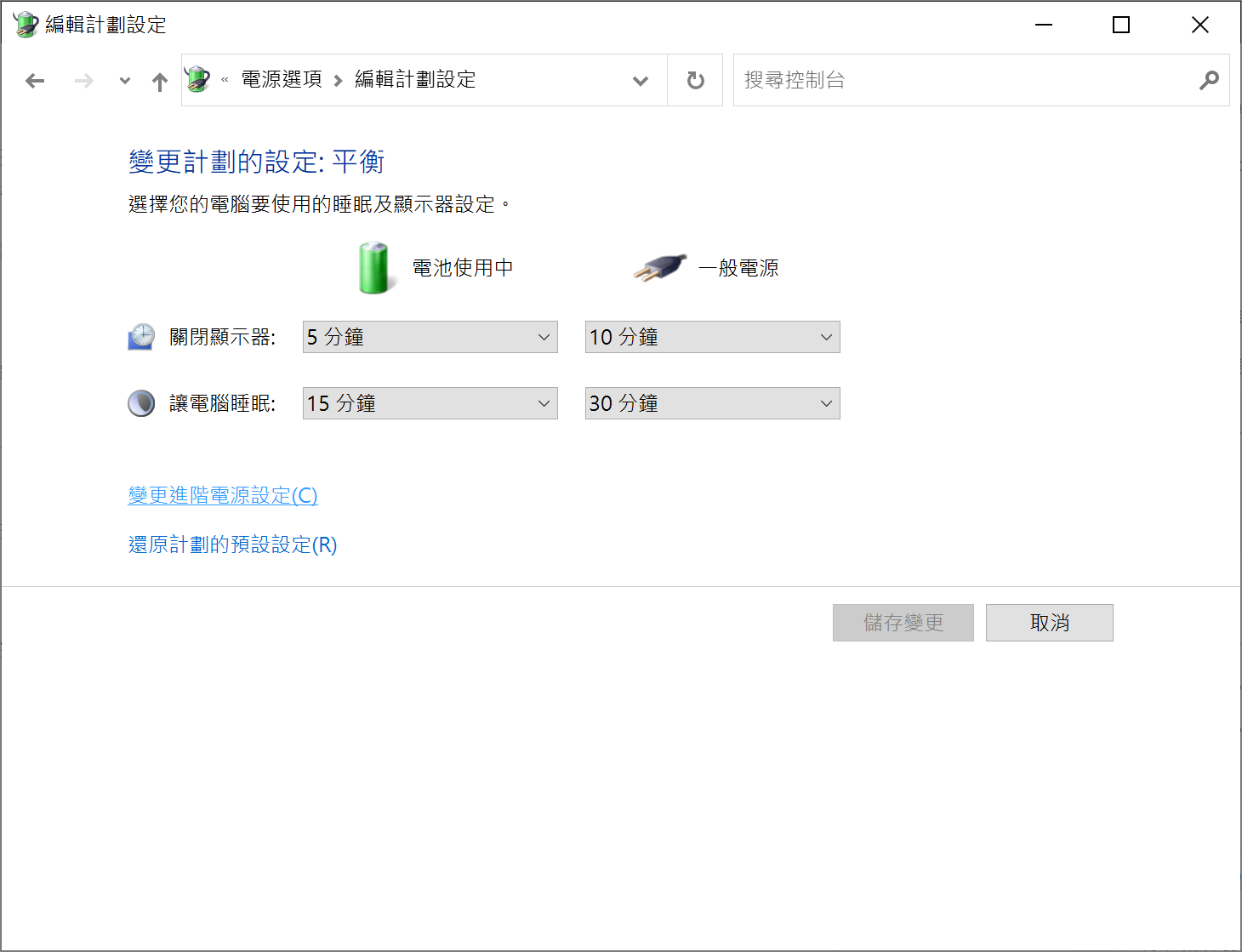Click the forward navigation arrow

(x=84, y=81)
